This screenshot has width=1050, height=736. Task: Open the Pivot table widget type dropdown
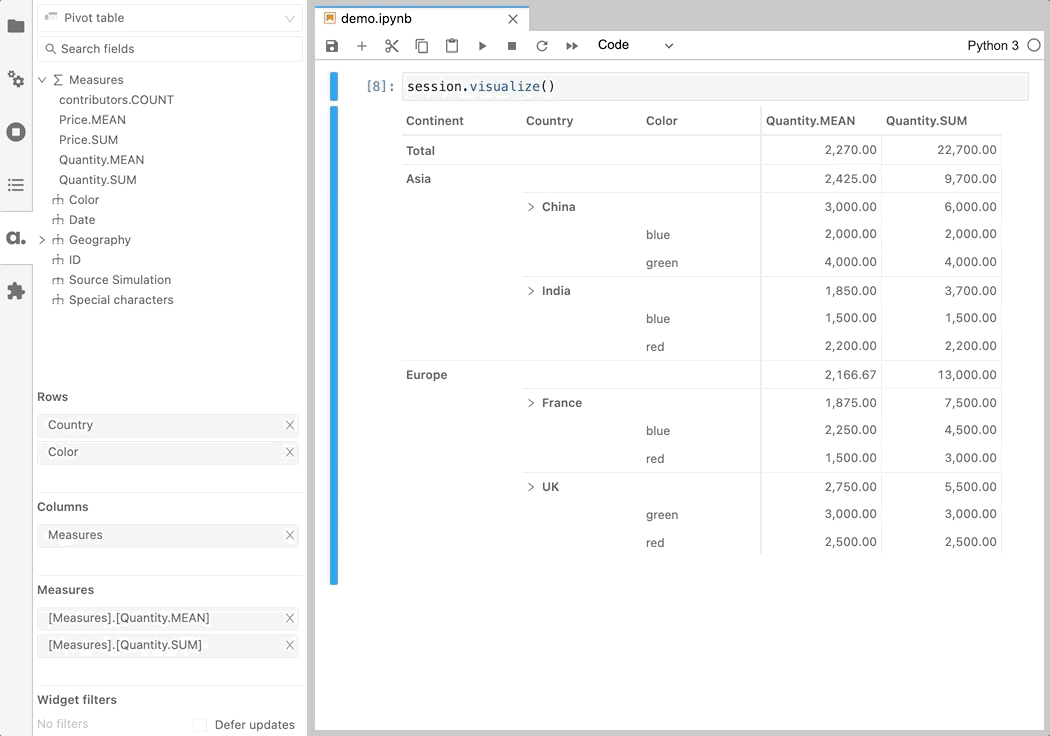click(170, 18)
